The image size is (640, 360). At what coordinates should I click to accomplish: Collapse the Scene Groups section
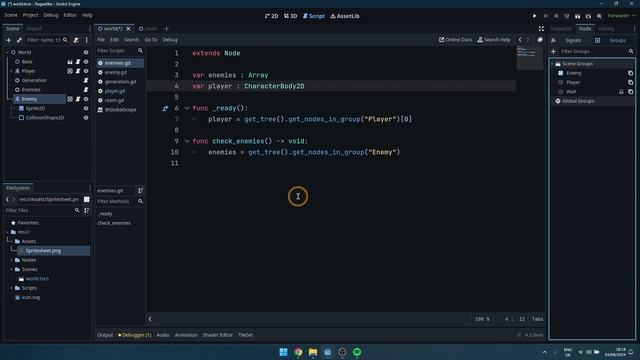click(552, 64)
